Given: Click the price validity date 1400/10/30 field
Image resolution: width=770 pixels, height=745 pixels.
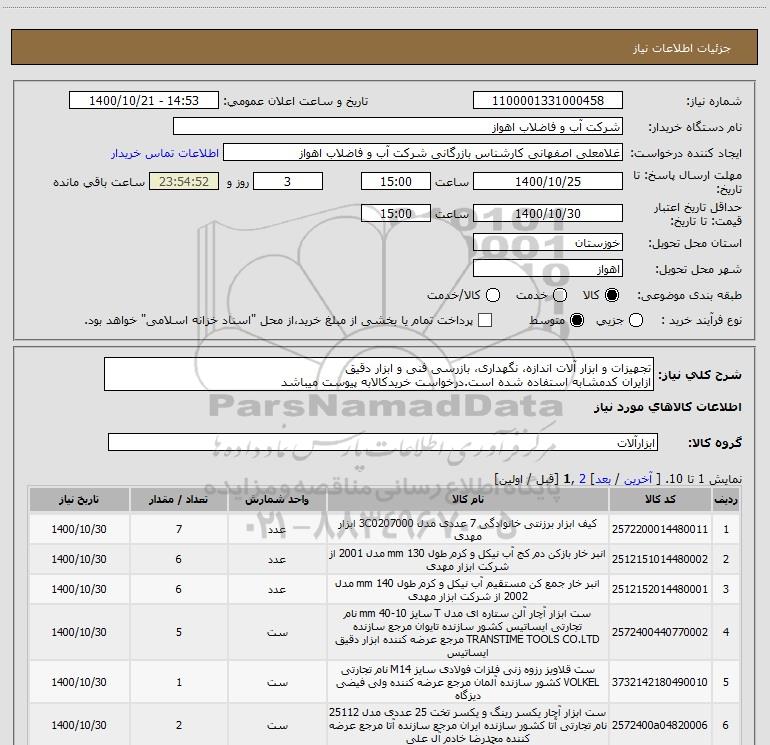Looking at the screenshot, I should click(548, 213).
